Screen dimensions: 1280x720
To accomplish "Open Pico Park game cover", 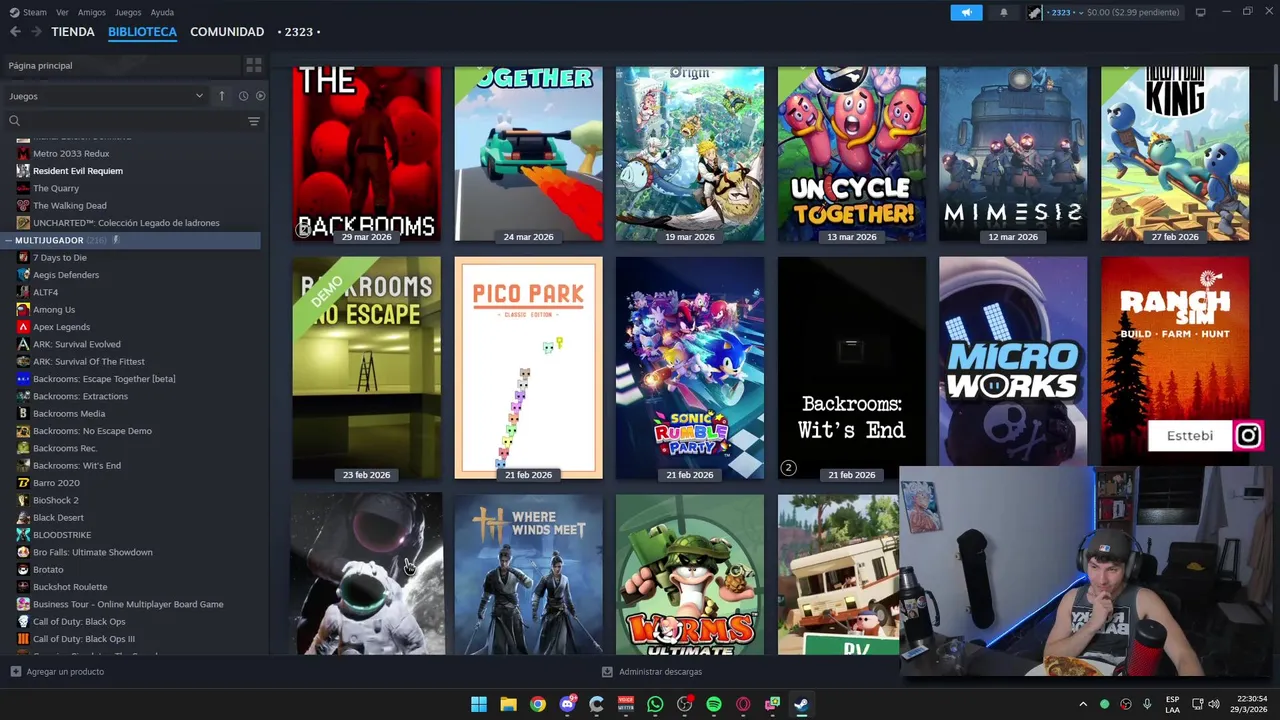I will [528, 368].
